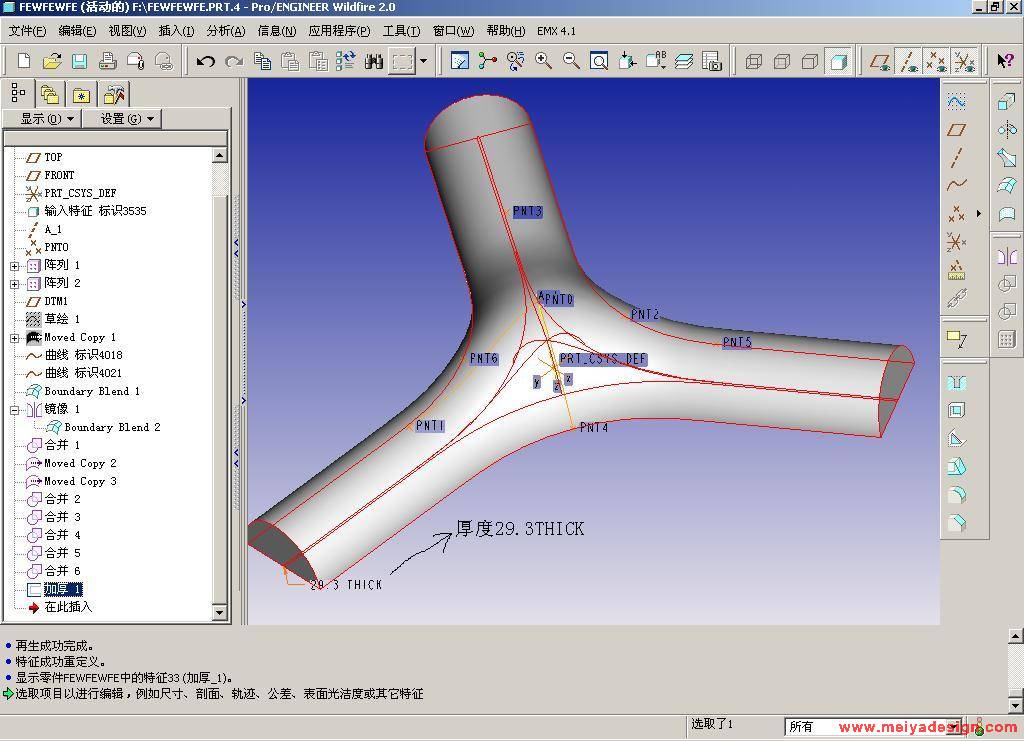Toggle datum axes display on or off
The width and height of the screenshot is (1024, 741).
click(x=909, y=61)
